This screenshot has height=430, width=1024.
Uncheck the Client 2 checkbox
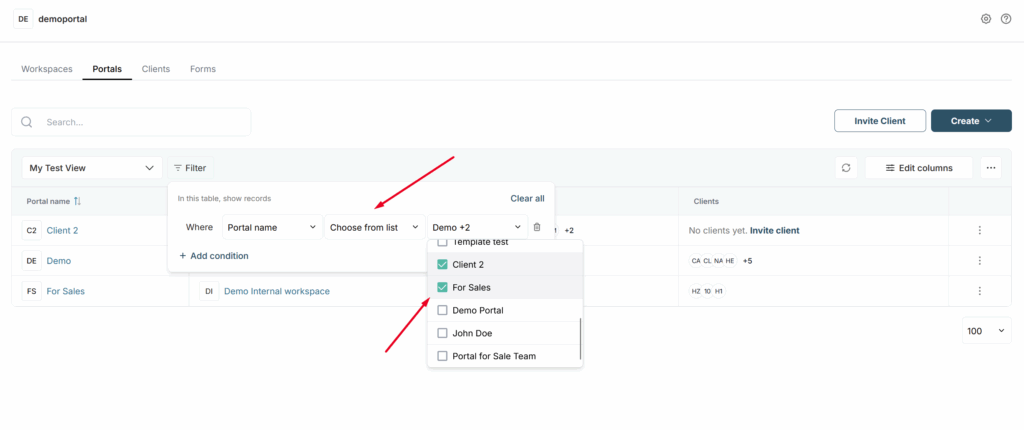pyautogui.click(x=443, y=265)
